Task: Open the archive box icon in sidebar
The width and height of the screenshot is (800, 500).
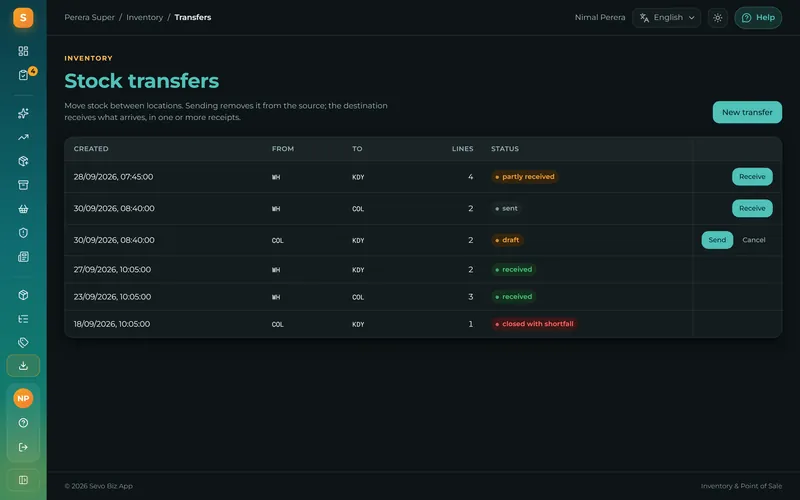Action: (x=23, y=185)
